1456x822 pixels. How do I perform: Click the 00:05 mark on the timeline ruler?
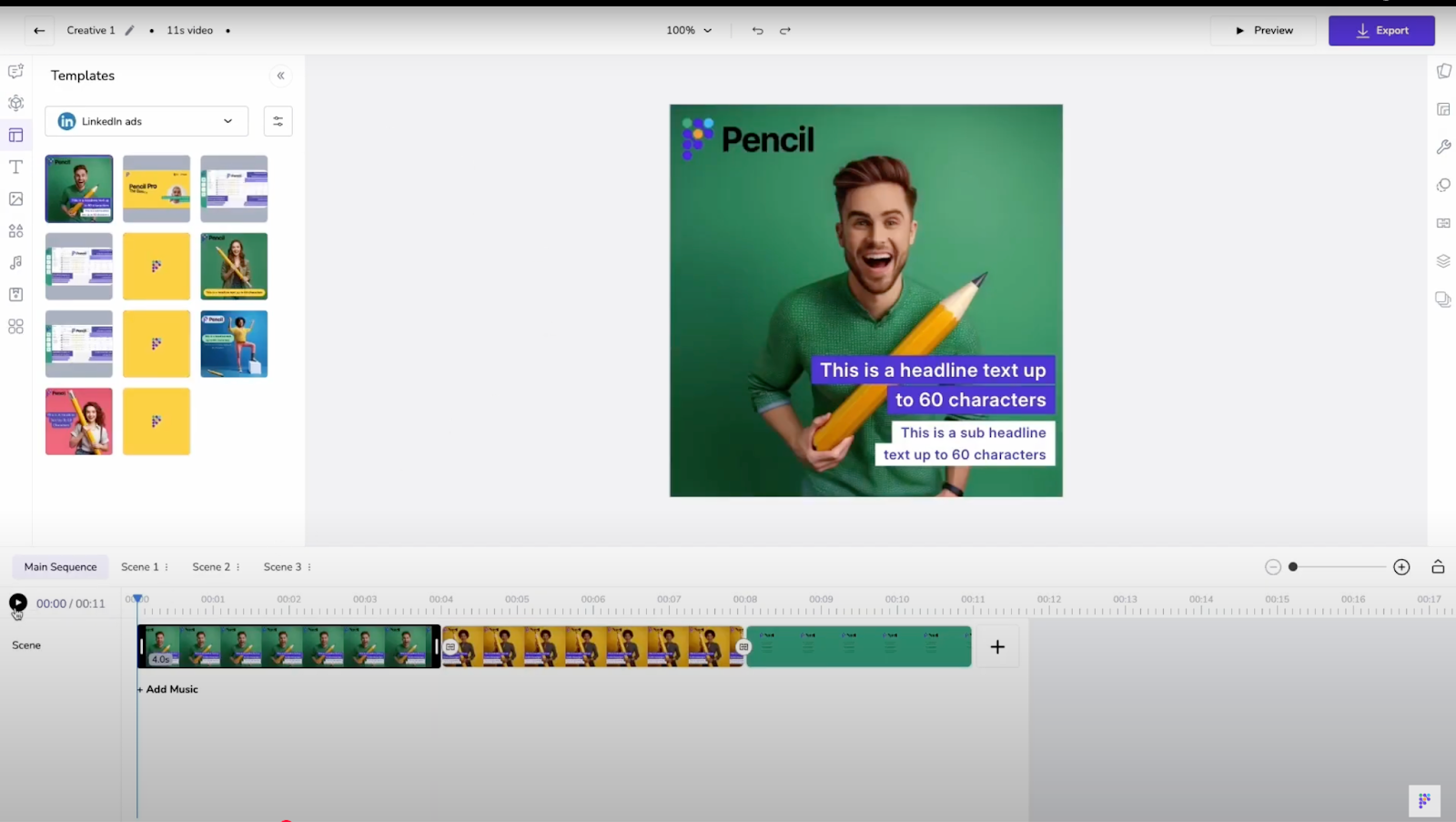(517, 599)
